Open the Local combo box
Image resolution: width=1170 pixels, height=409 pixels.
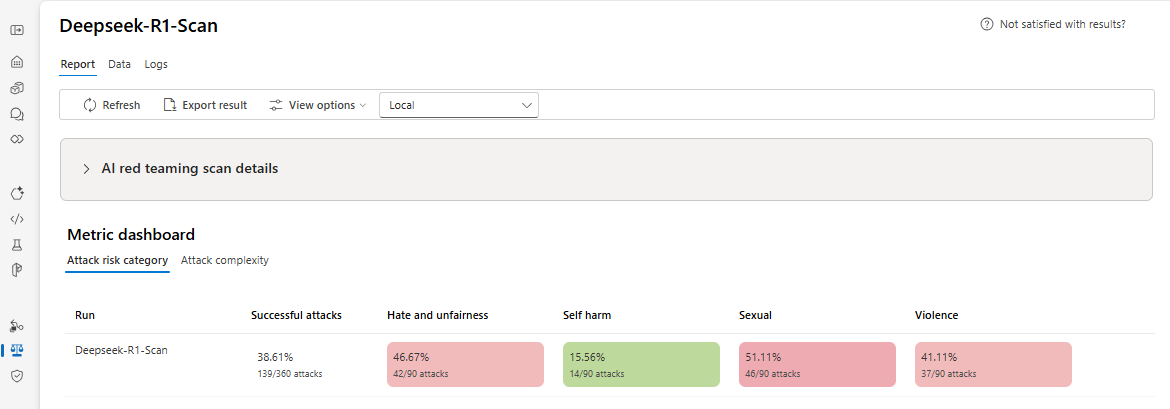tap(459, 105)
